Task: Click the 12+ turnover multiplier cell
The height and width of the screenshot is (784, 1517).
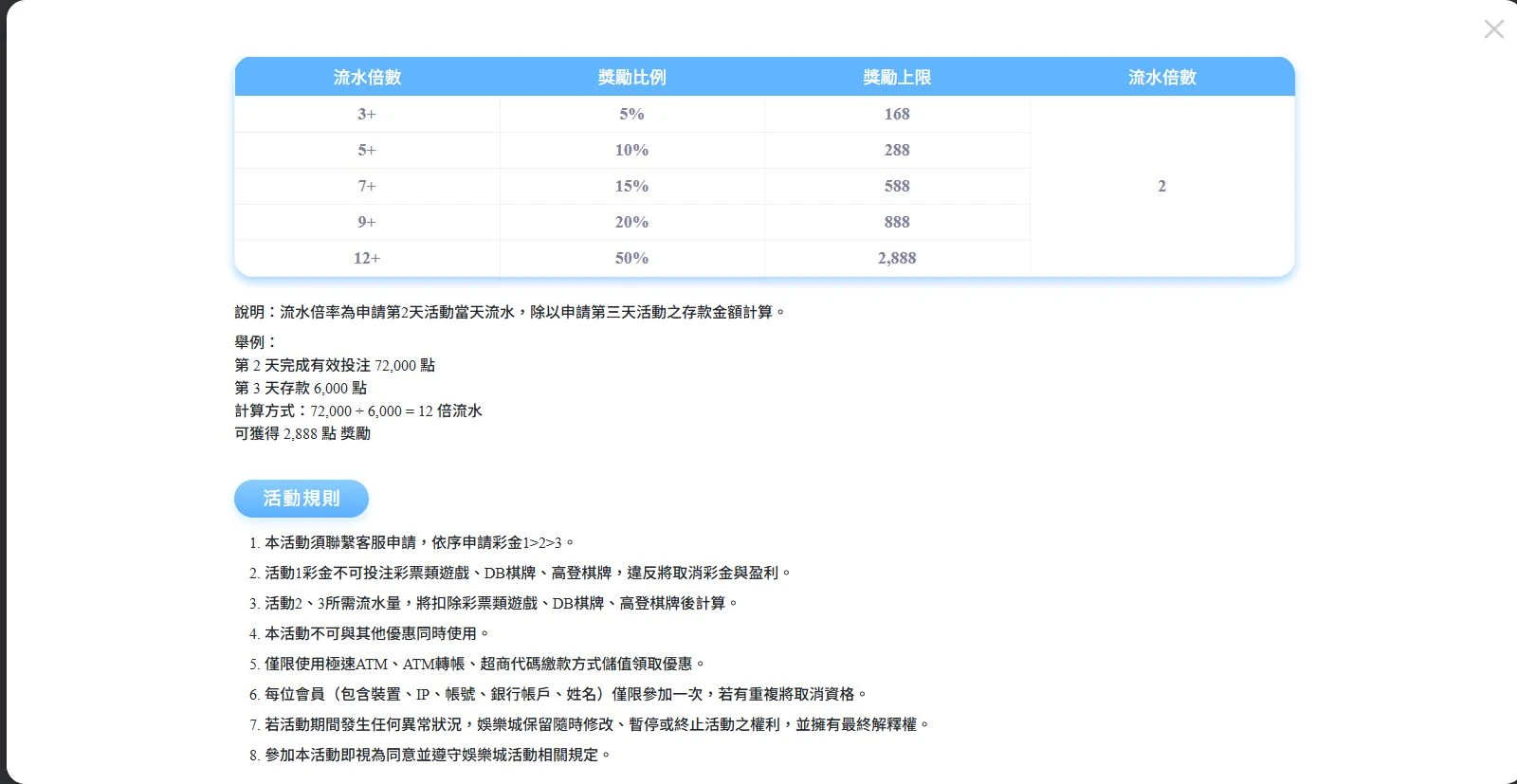Action: [x=367, y=258]
